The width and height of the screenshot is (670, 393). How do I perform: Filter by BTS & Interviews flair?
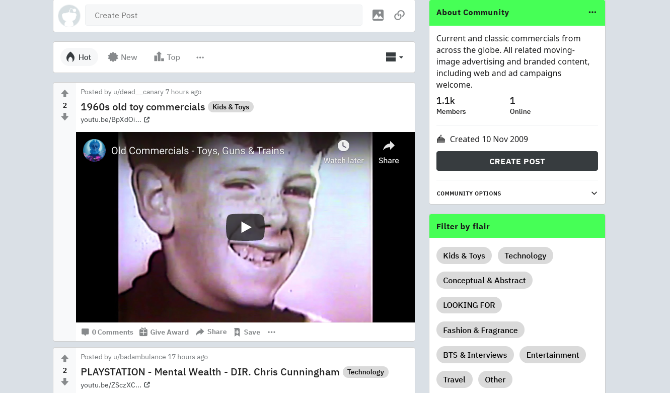(475, 355)
